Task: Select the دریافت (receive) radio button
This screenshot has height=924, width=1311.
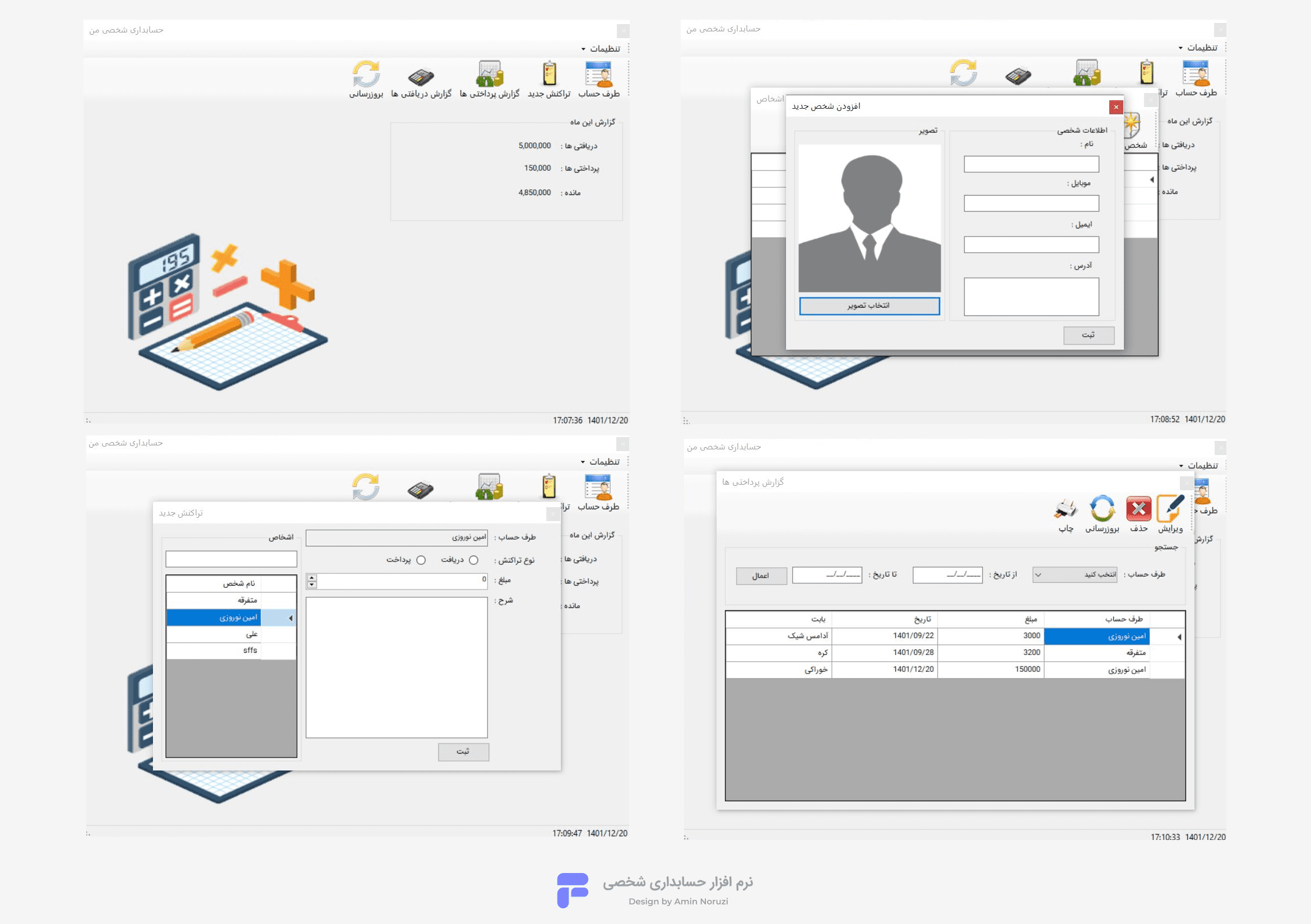Action: [473, 560]
